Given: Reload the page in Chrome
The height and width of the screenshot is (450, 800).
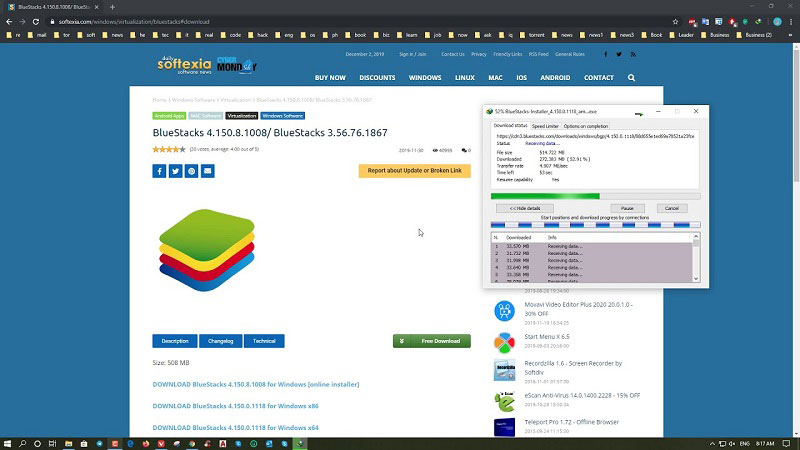Looking at the screenshot, I should pos(36,22).
